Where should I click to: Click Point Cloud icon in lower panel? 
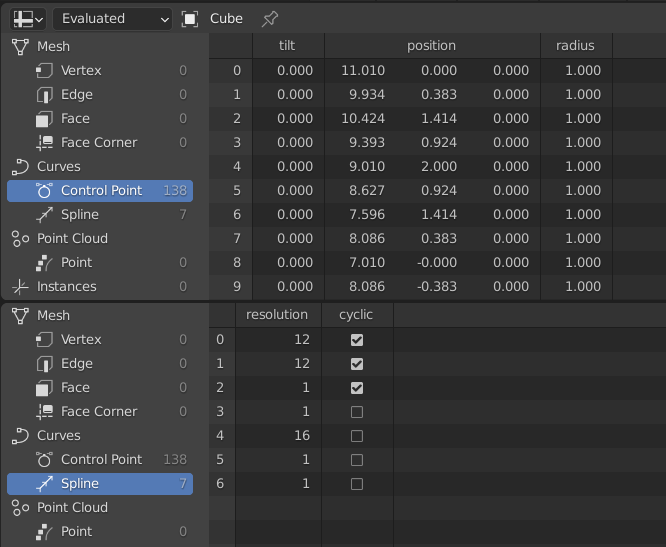coord(20,508)
